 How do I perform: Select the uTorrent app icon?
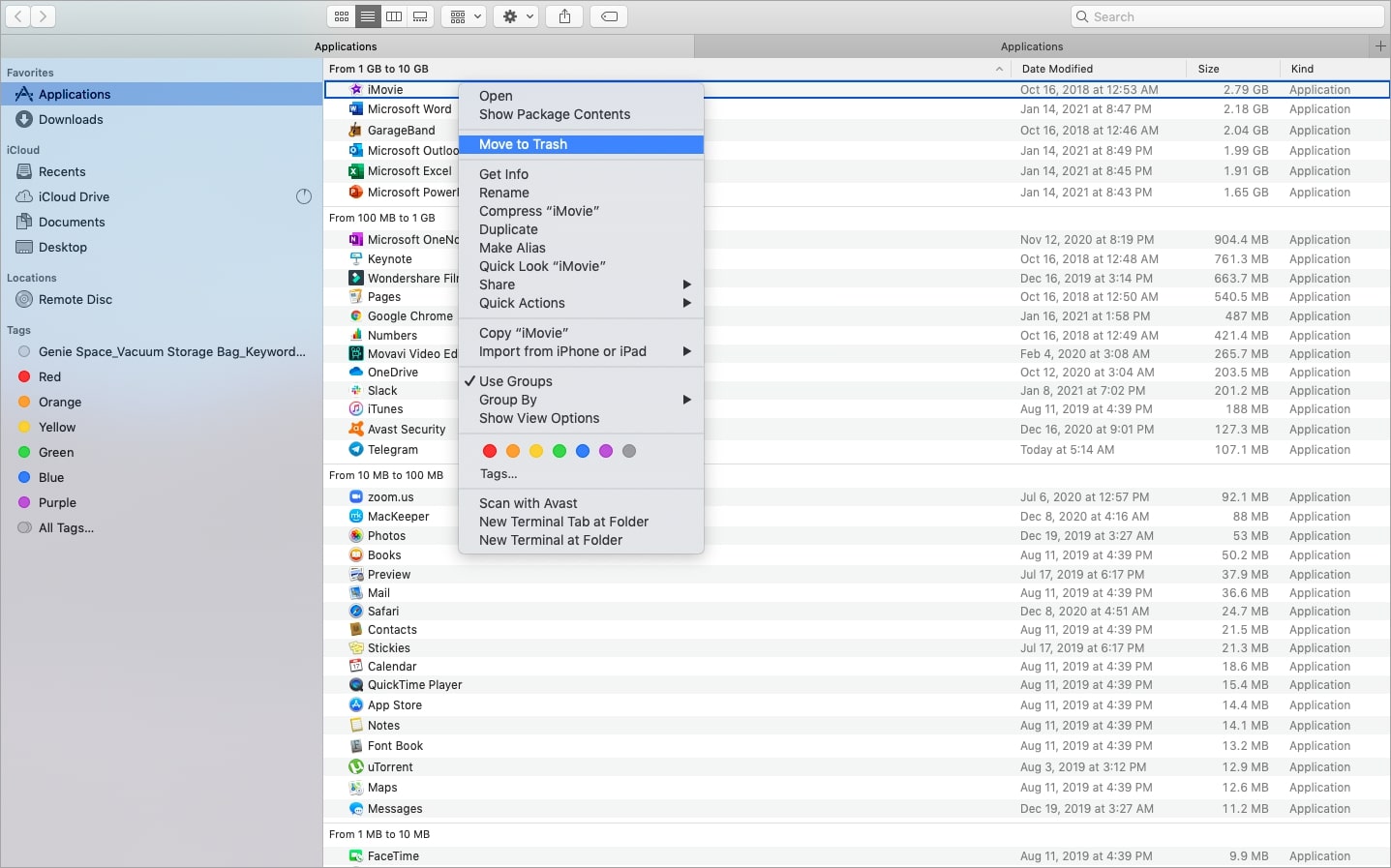(x=356, y=766)
